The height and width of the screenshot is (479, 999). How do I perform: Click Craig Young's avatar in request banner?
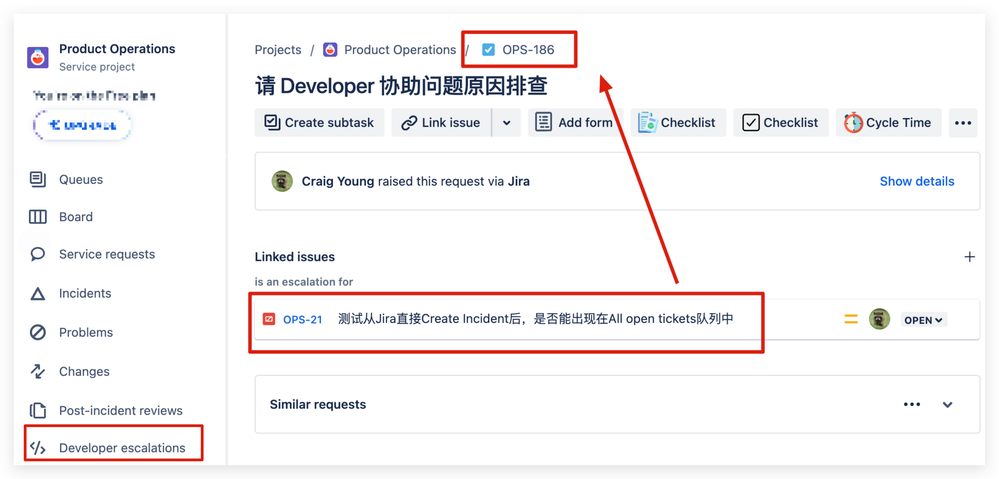[x=282, y=182]
